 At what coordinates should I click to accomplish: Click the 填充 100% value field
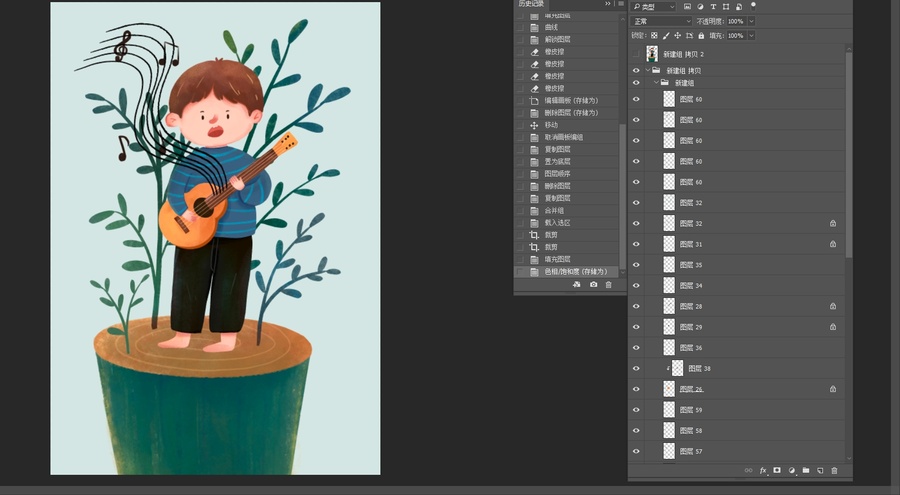736,36
